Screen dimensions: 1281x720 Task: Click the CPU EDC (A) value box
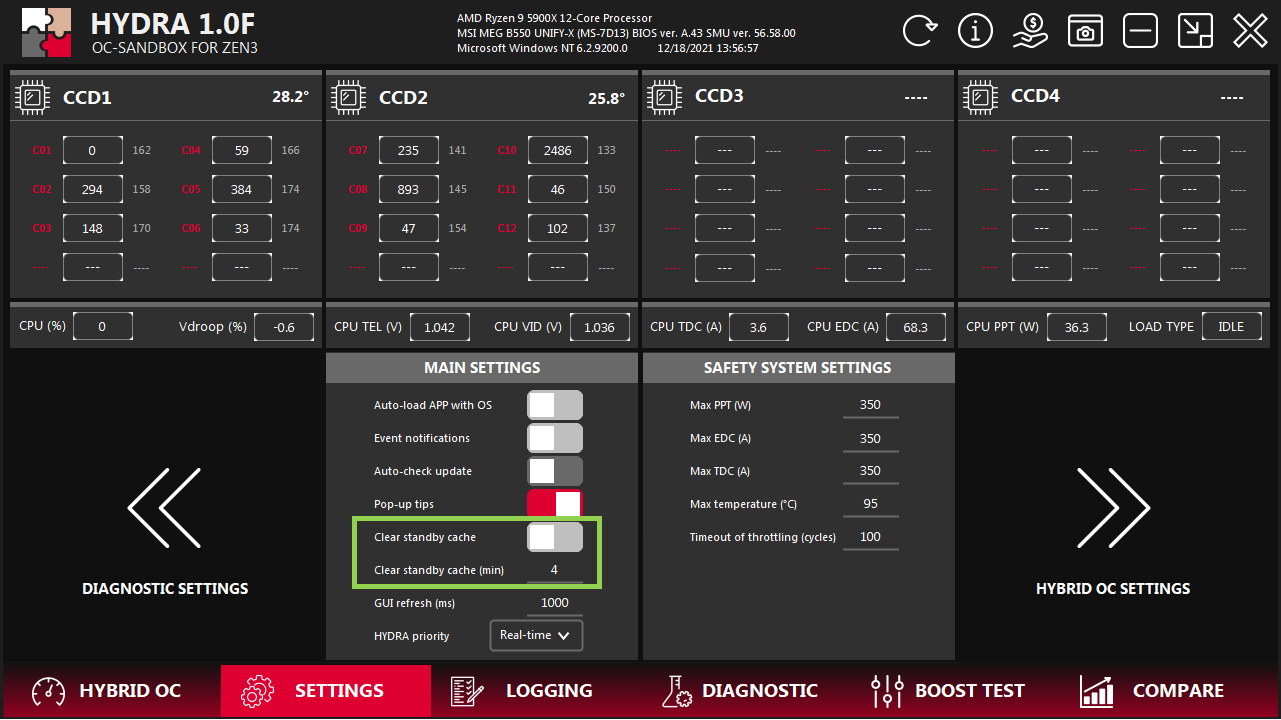(915, 327)
